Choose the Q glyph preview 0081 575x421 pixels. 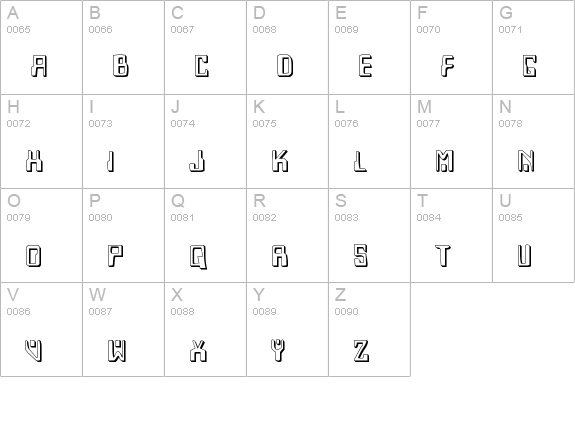click(x=198, y=257)
